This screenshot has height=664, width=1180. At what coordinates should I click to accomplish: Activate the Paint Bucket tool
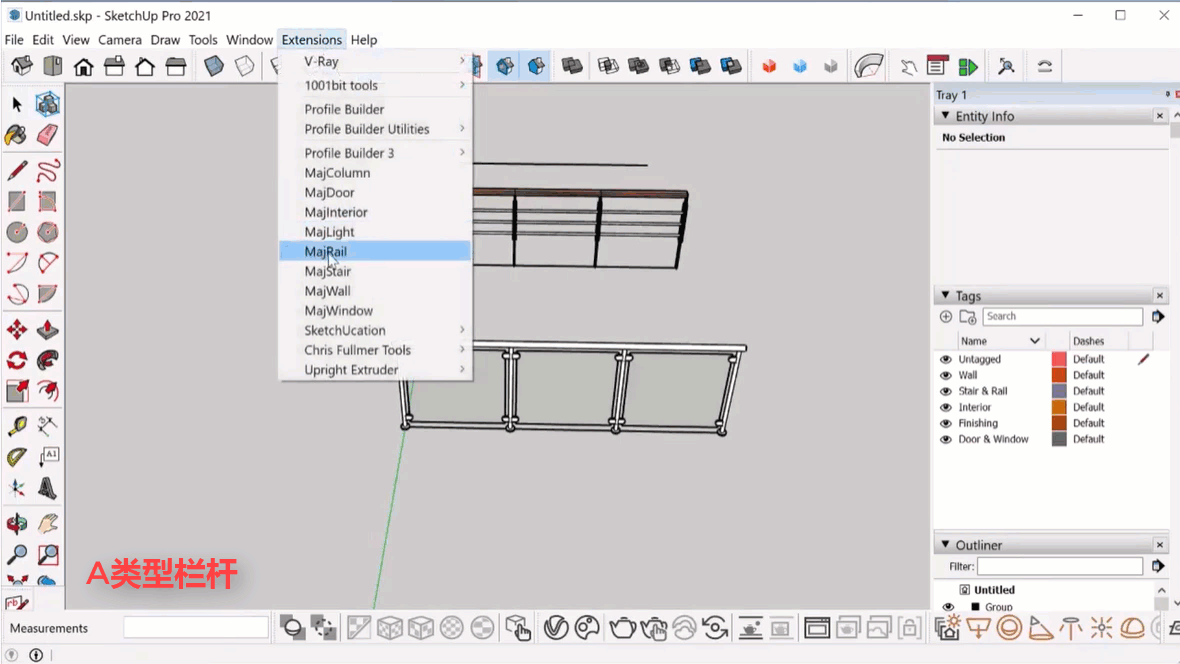16,135
